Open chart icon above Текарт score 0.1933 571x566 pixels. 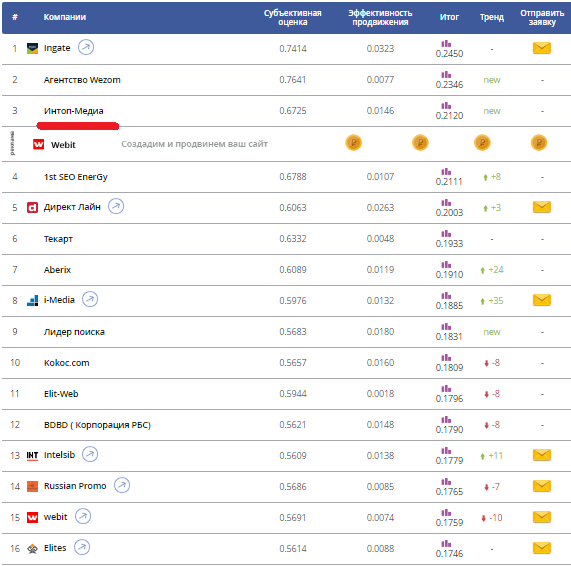click(x=446, y=233)
